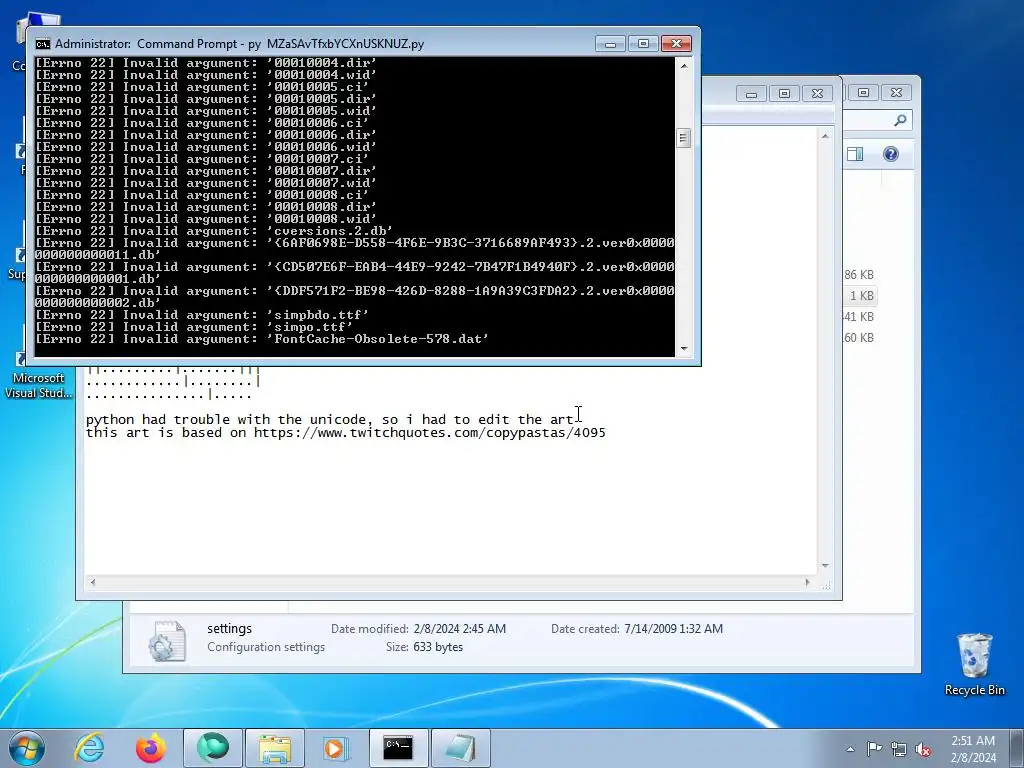Click the muted volume tray icon
Viewport: 1024px width, 768px height.
[923, 750]
